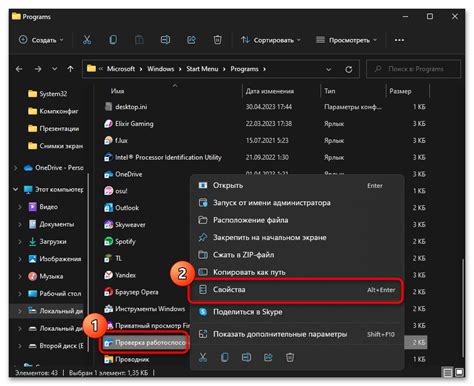474x386 pixels.
Task: Go forward with the right arrow
Action: [38, 69]
